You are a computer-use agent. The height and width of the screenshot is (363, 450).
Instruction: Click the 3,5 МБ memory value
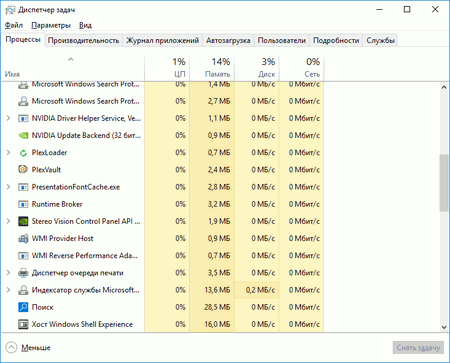(219, 273)
